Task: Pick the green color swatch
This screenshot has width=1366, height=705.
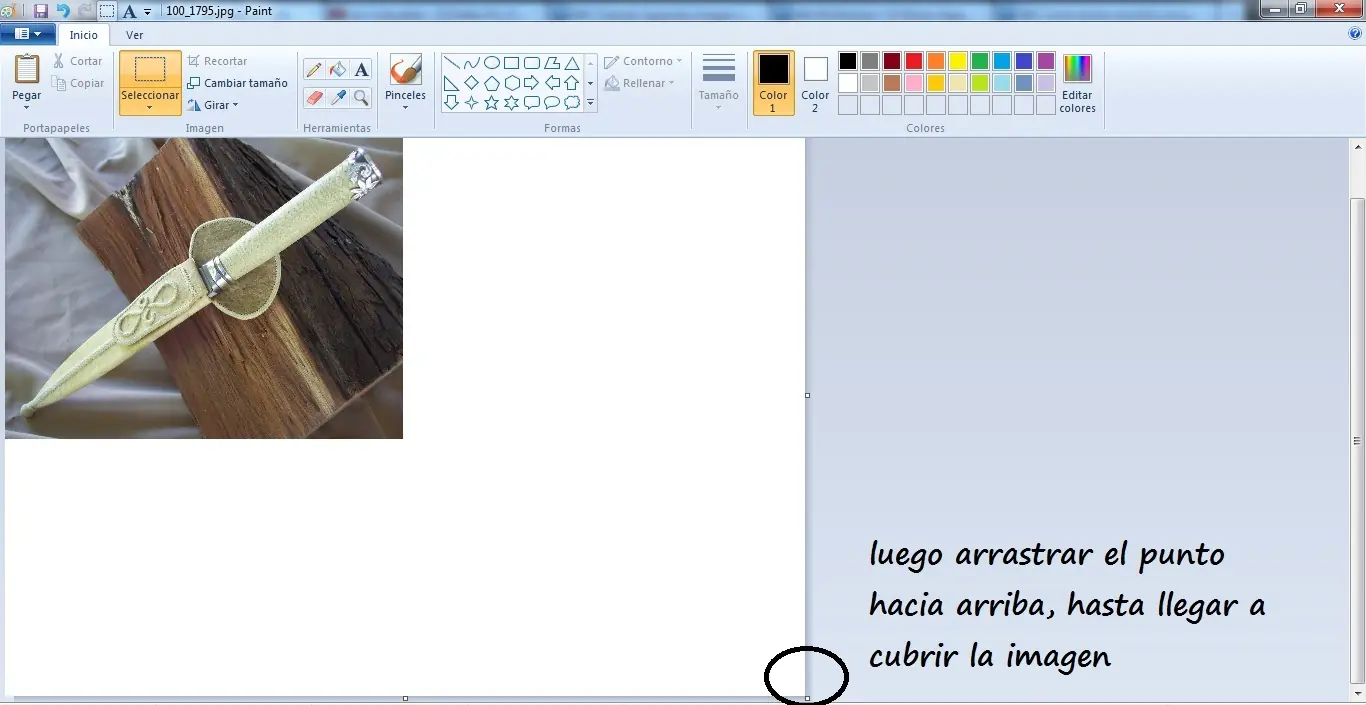Action: pos(980,61)
